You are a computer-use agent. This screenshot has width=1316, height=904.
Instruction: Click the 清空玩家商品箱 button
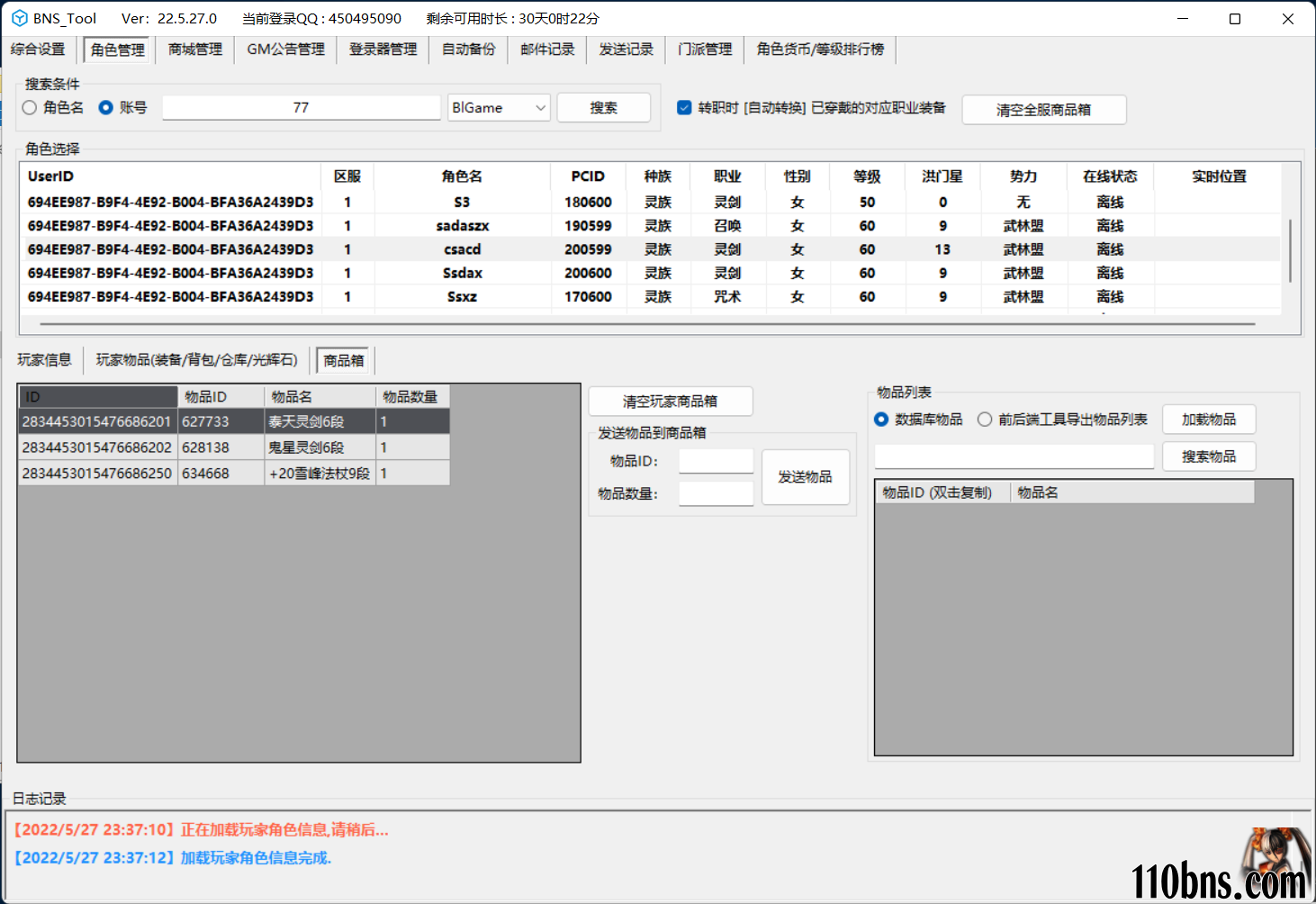671,402
